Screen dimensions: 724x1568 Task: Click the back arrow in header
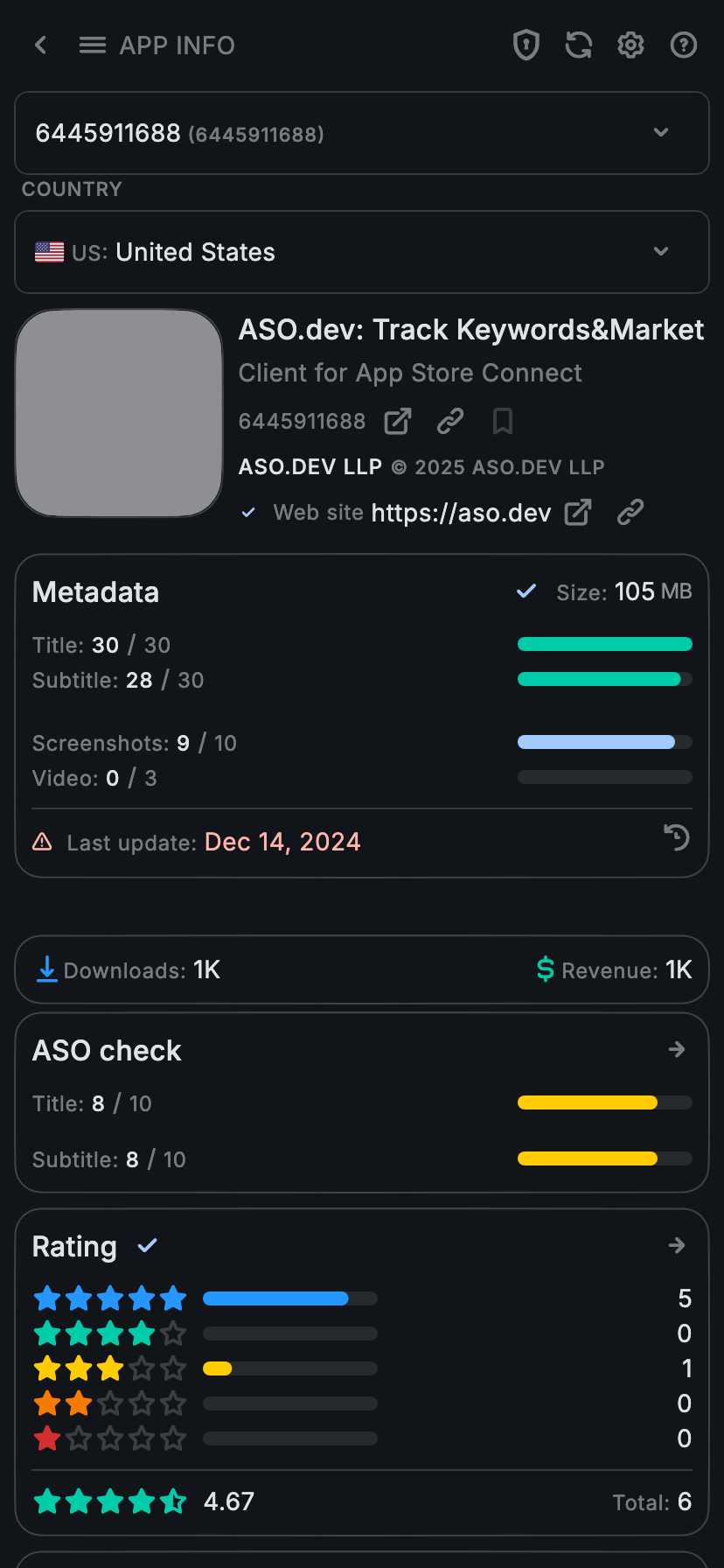[x=40, y=45]
